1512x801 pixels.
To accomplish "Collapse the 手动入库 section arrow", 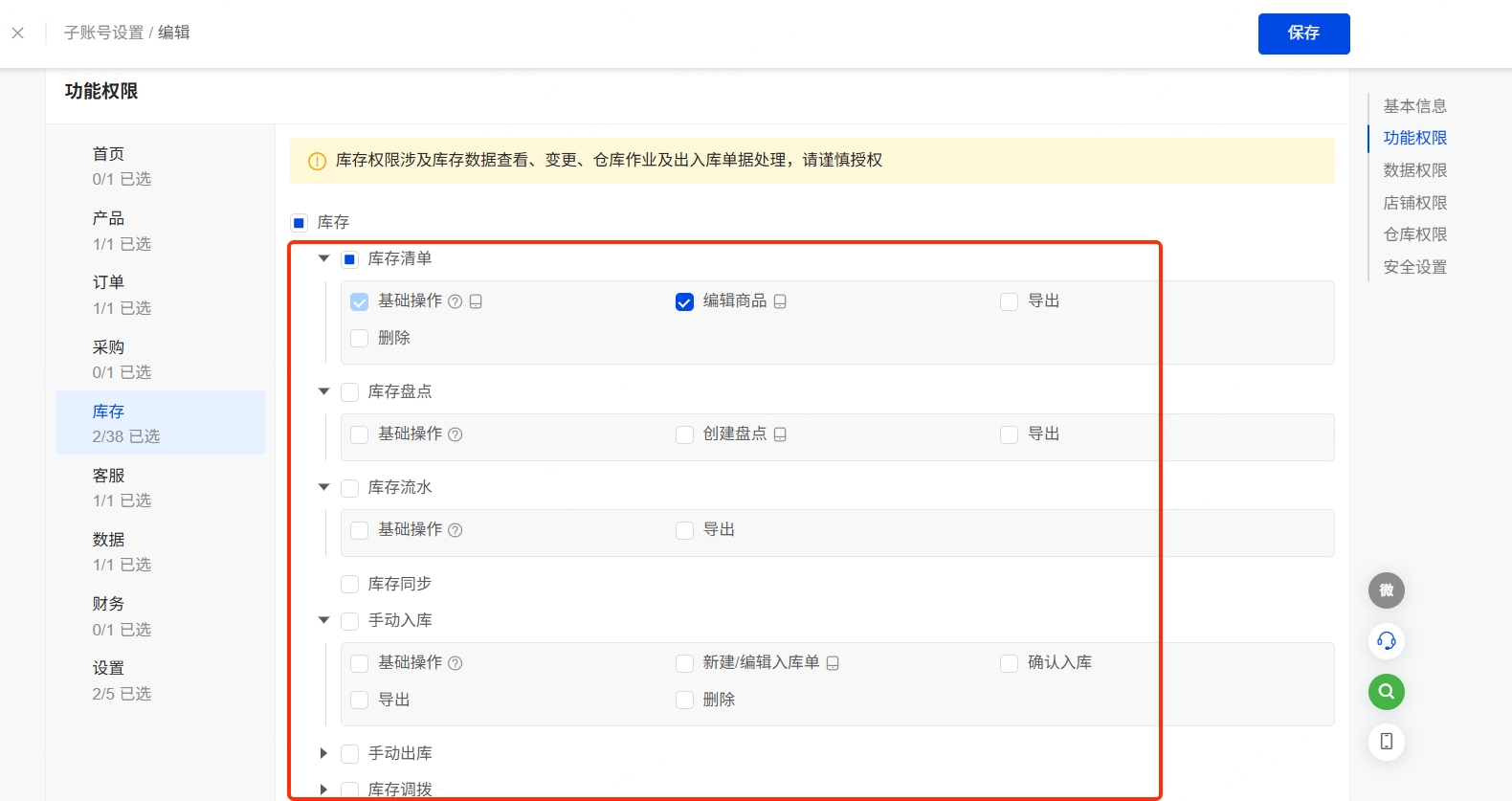I will tap(323, 620).
